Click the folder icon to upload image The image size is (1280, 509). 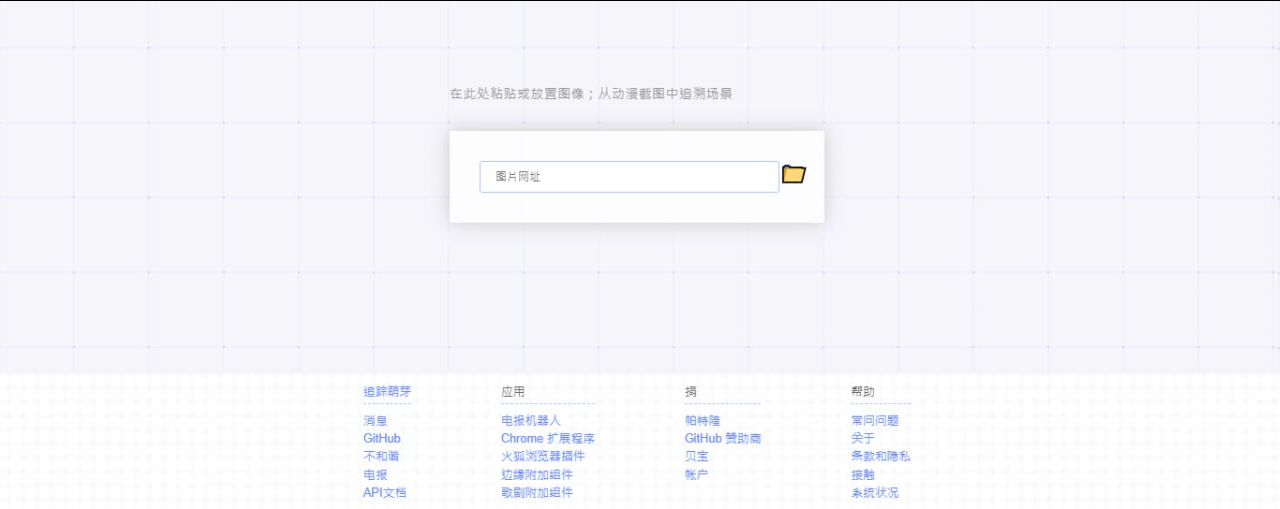coord(793,175)
